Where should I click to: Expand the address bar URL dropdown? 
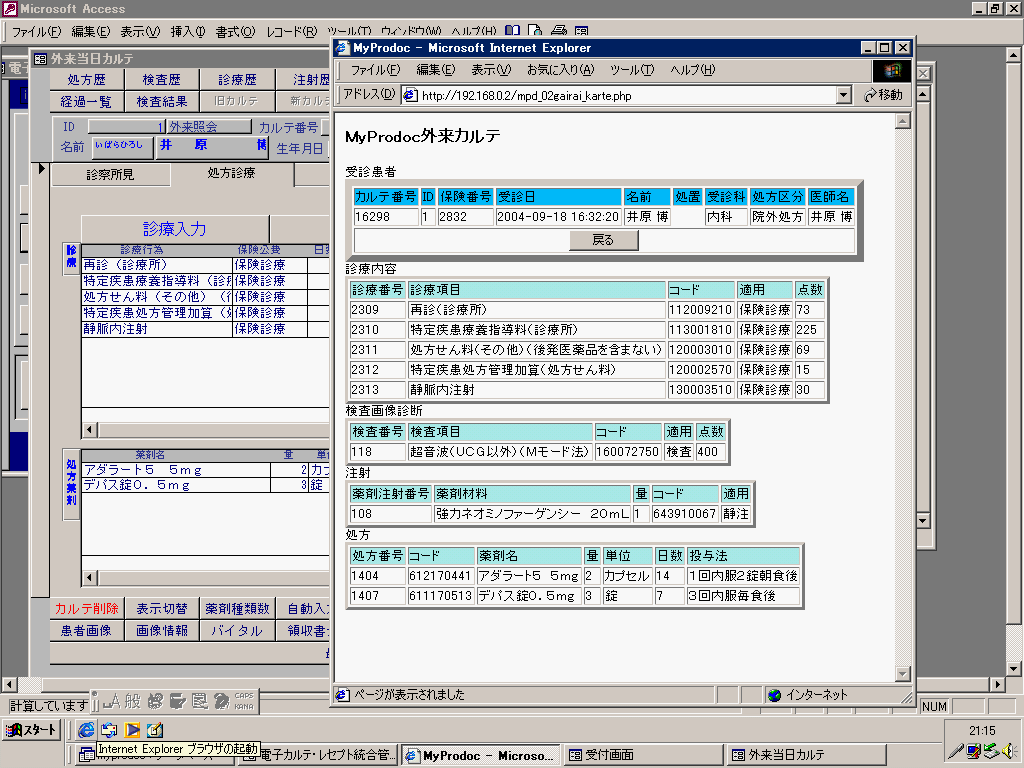(843, 95)
